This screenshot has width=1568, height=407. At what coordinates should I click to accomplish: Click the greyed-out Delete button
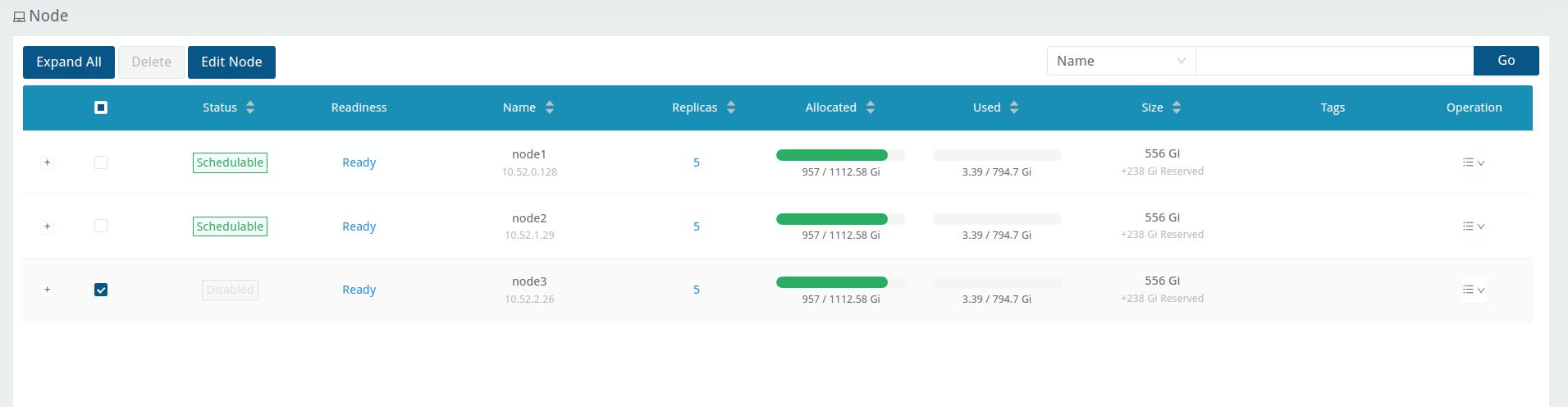tap(151, 62)
